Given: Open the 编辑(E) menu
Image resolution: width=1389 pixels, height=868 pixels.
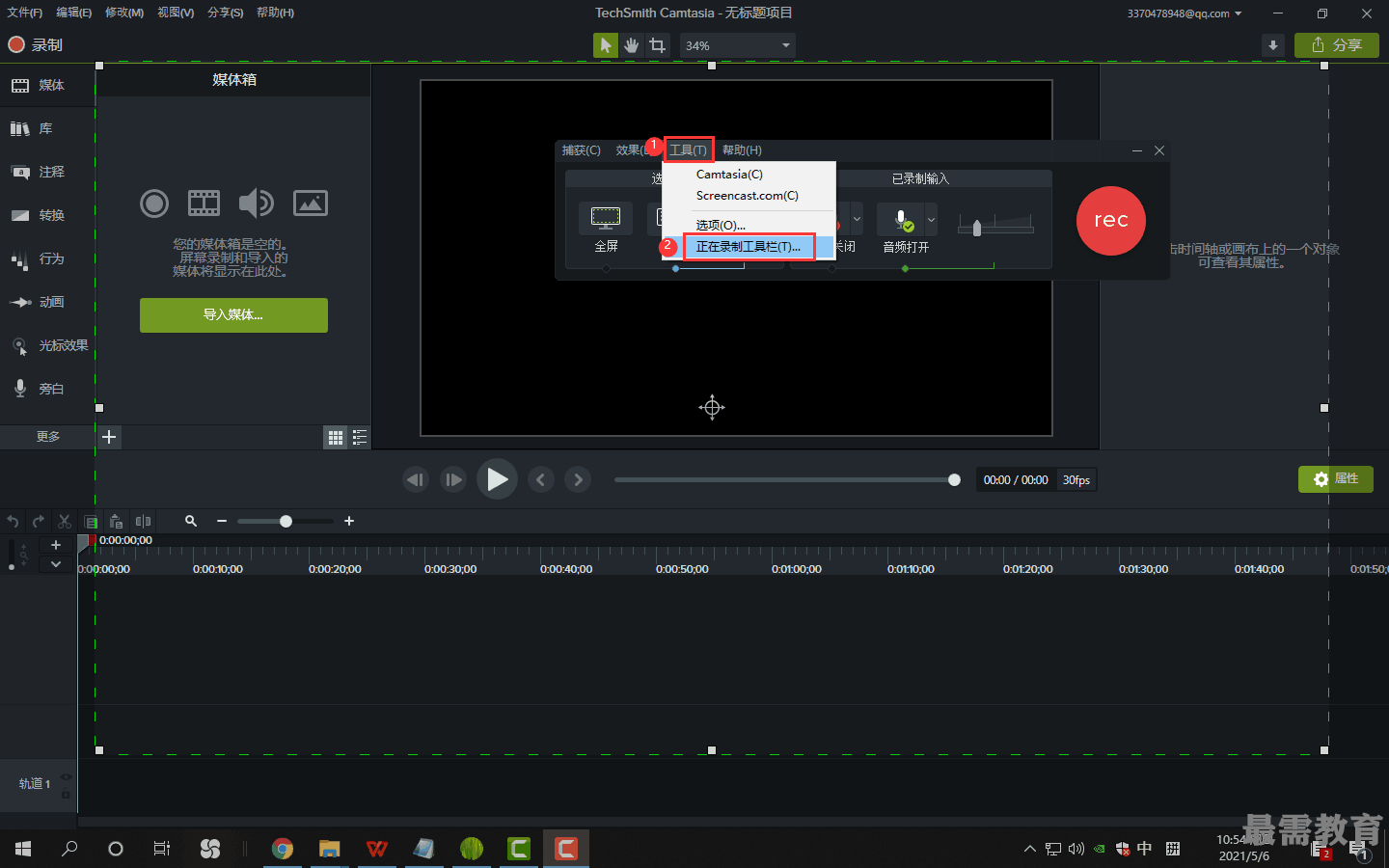Looking at the screenshot, I should point(74,13).
